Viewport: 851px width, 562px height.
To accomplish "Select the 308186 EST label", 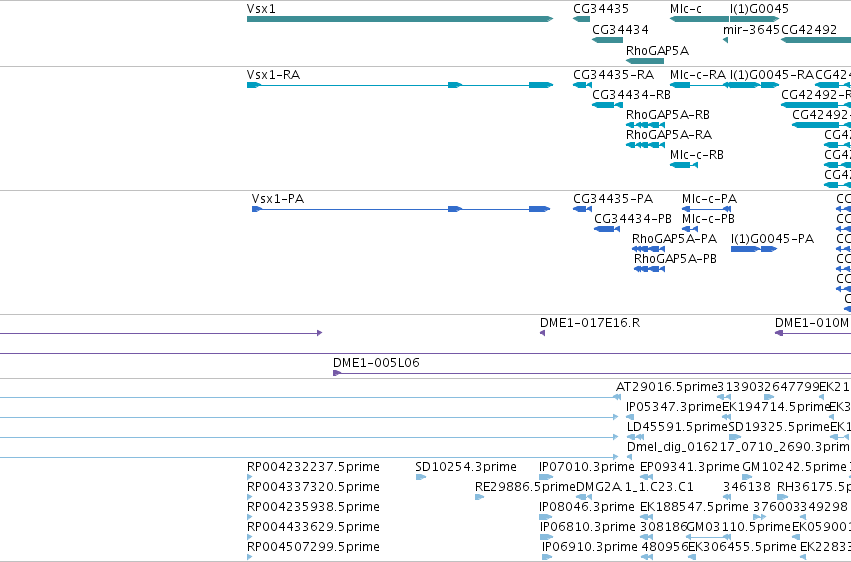I will tap(663, 527).
